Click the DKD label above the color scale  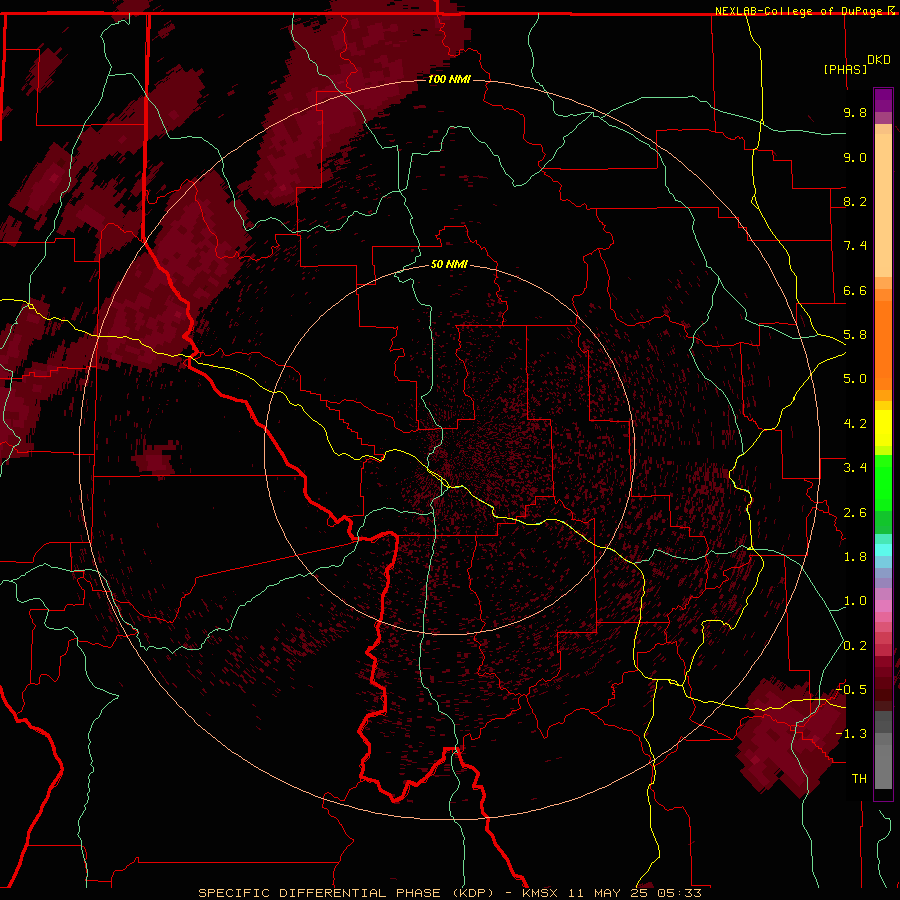[x=879, y=60]
